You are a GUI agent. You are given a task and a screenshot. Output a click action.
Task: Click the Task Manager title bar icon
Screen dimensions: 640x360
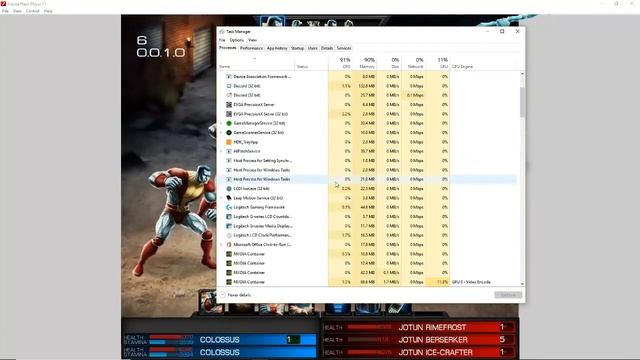222,31
